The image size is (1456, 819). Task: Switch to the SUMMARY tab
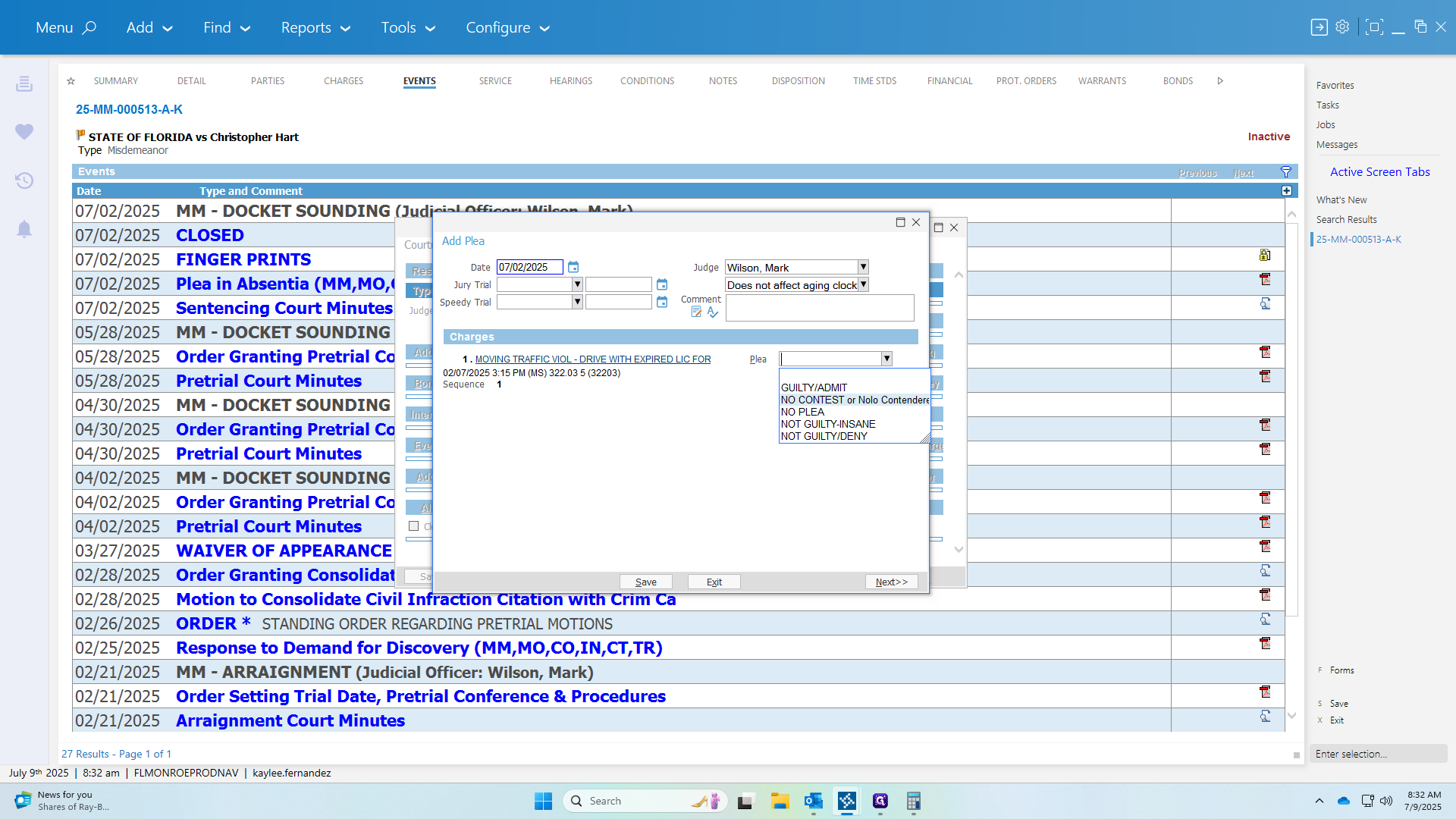pyautogui.click(x=116, y=81)
